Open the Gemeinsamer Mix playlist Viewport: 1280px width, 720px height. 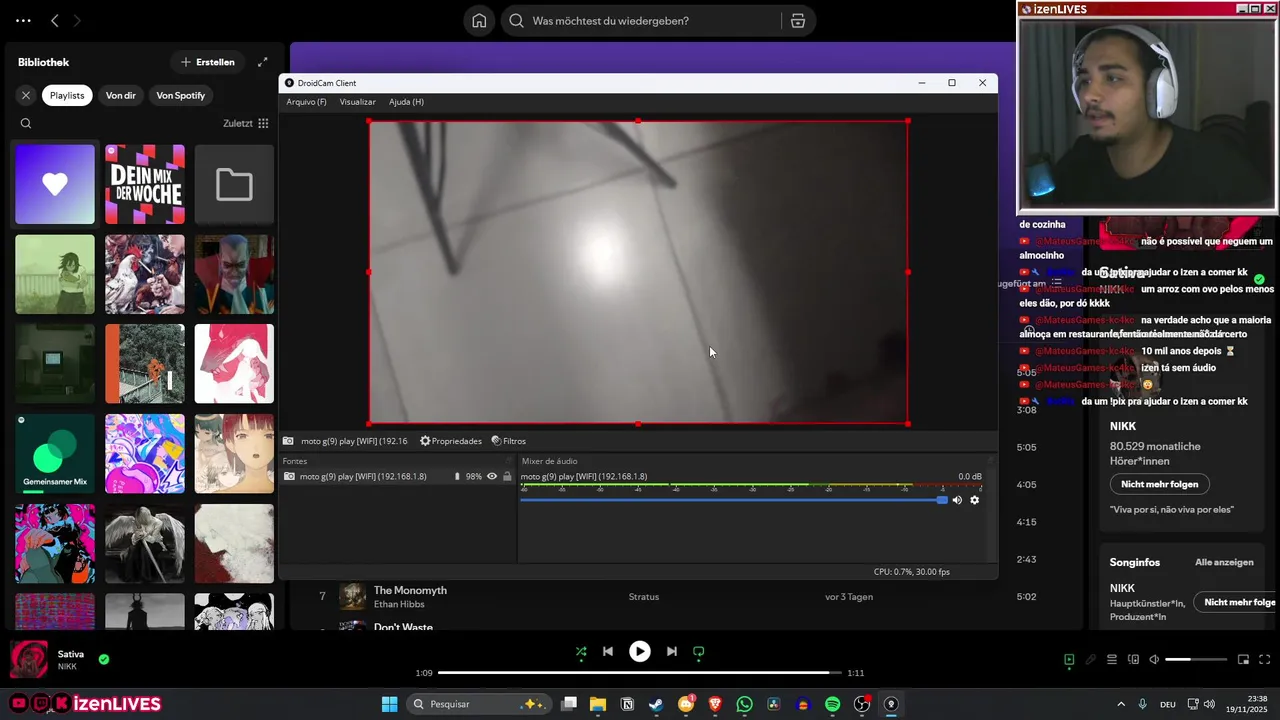coord(55,454)
